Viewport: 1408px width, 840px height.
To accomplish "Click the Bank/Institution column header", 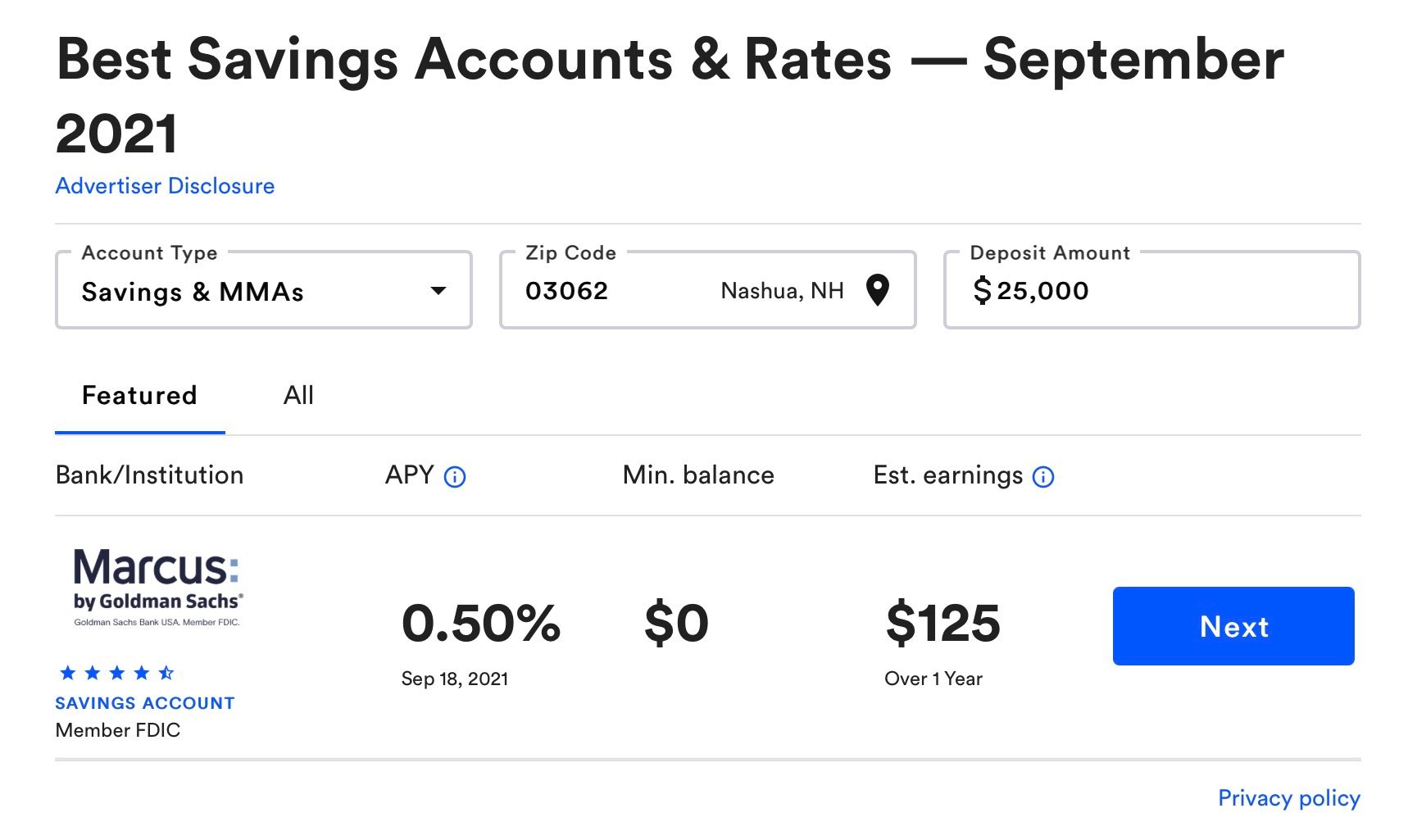I will click(149, 475).
